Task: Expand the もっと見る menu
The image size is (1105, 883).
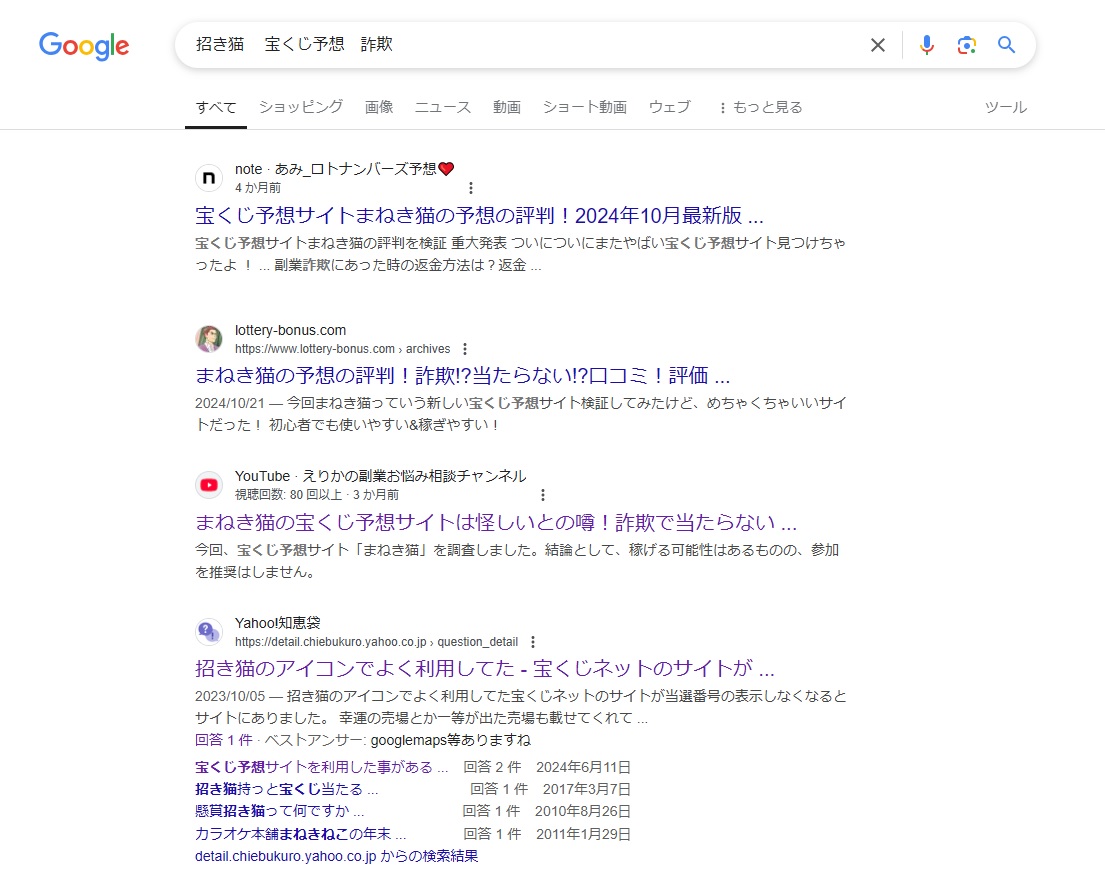Action: click(760, 107)
